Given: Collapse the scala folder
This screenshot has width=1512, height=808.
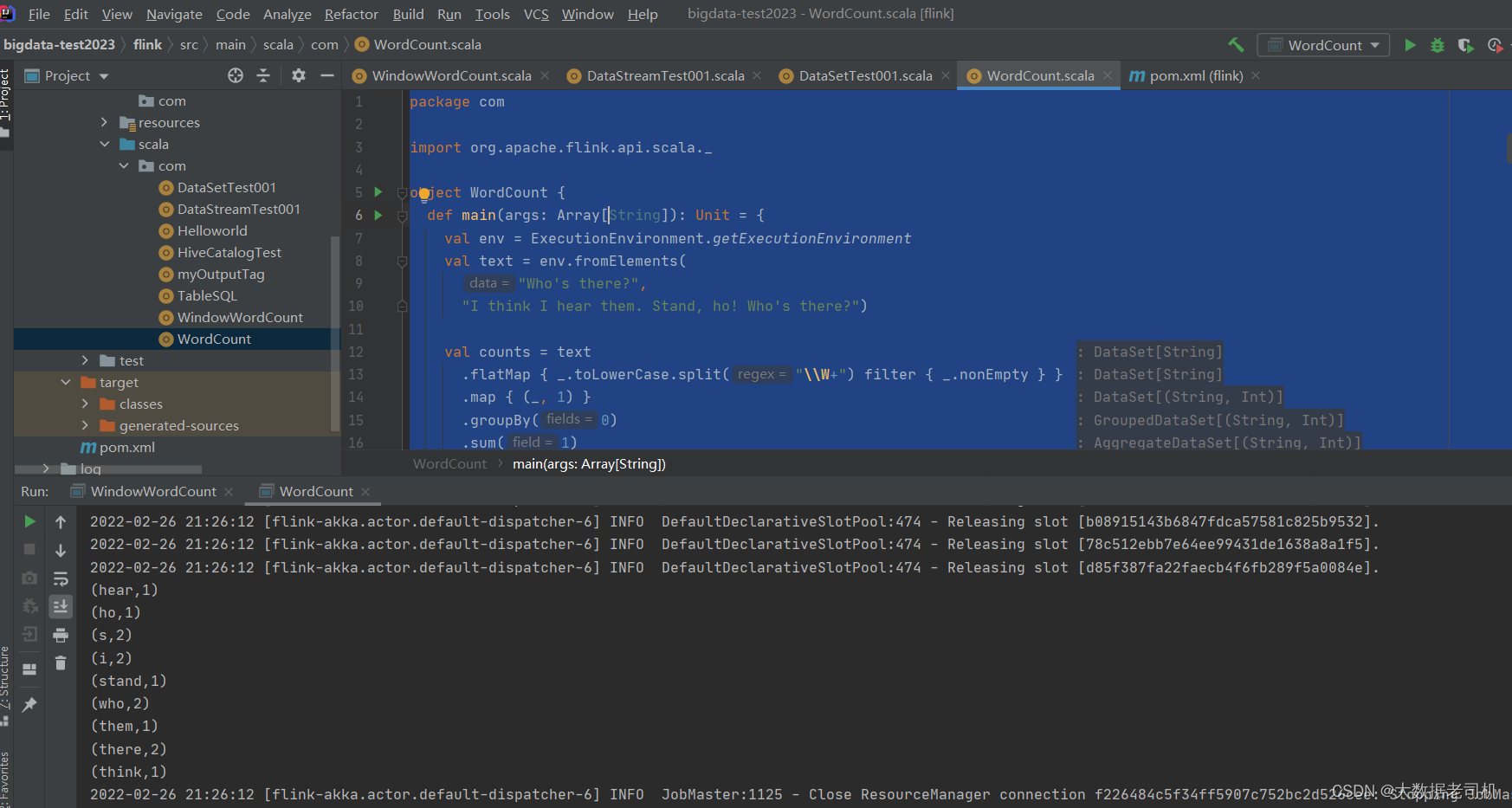Looking at the screenshot, I should coord(105,144).
